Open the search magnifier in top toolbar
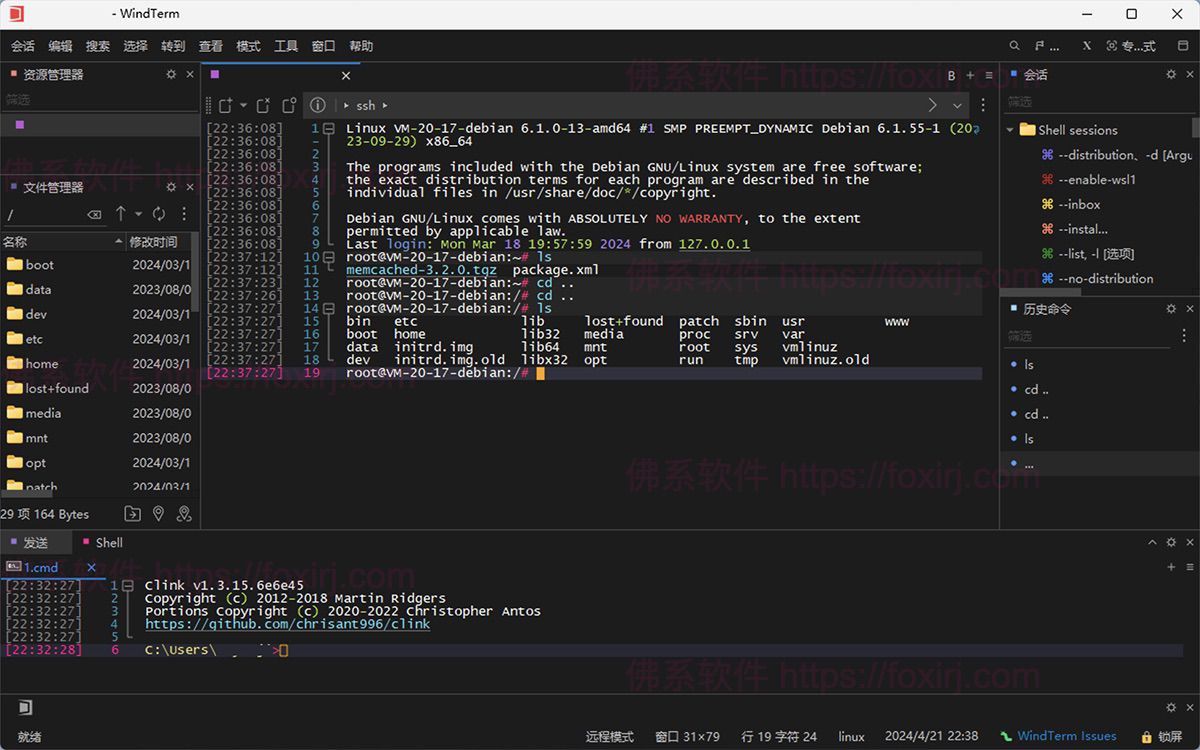Image resolution: width=1200 pixels, height=750 pixels. [x=1014, y=46]
